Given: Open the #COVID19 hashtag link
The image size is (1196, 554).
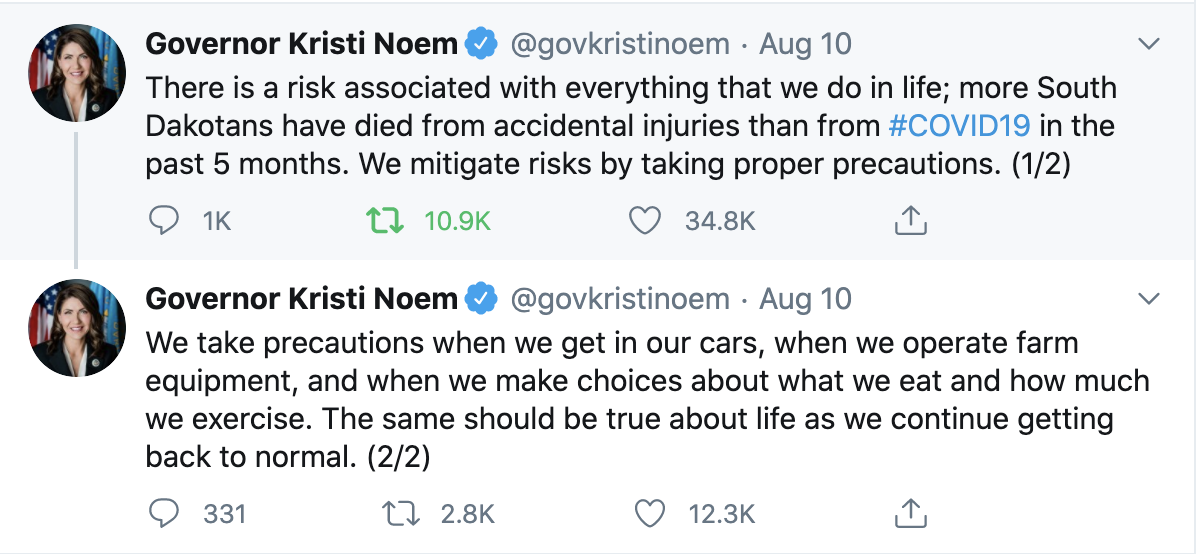Looking at the screenshot, I should pyautogui.click(x=960, y=126).
